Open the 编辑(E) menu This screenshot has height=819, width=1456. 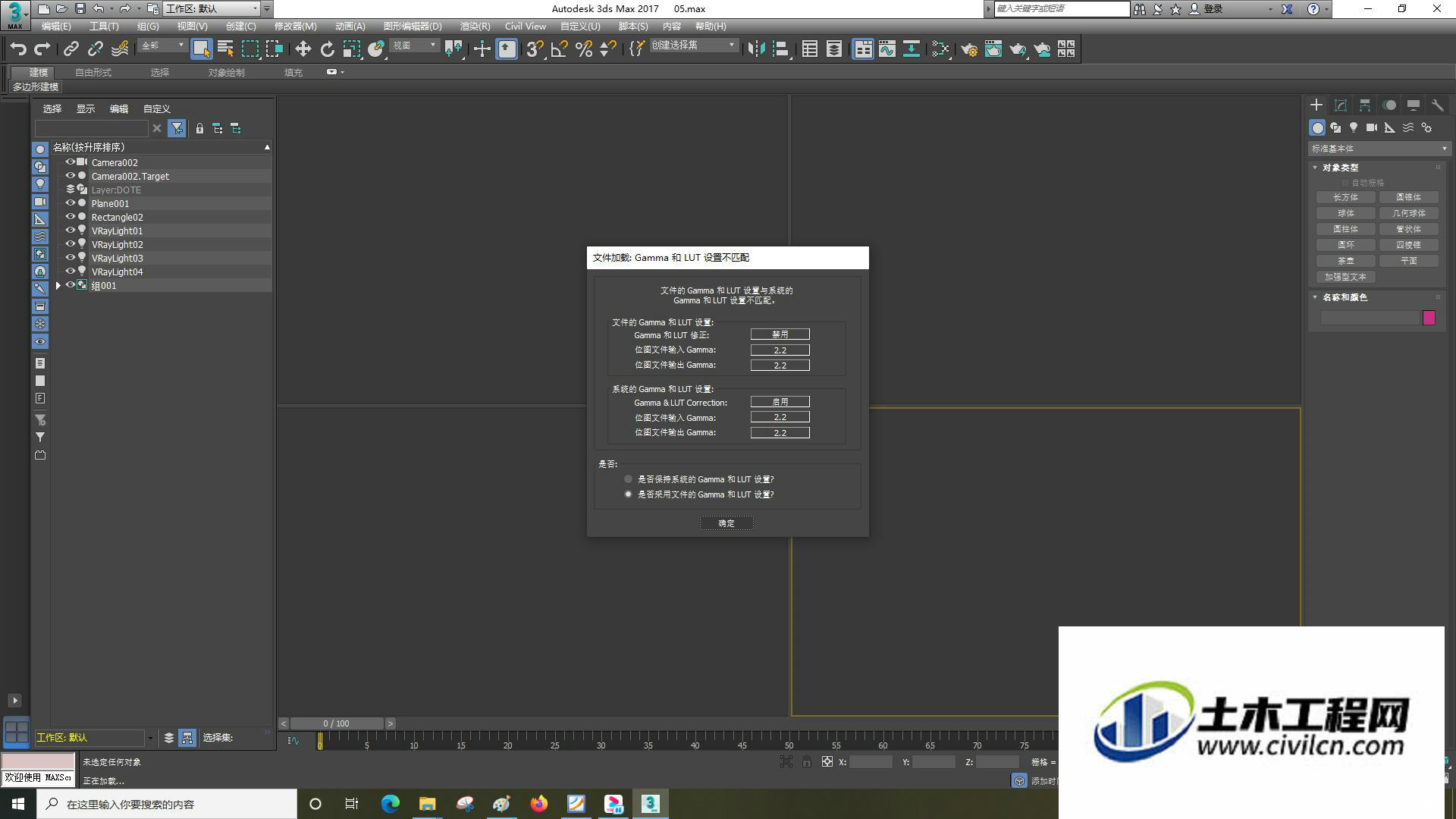56,27
